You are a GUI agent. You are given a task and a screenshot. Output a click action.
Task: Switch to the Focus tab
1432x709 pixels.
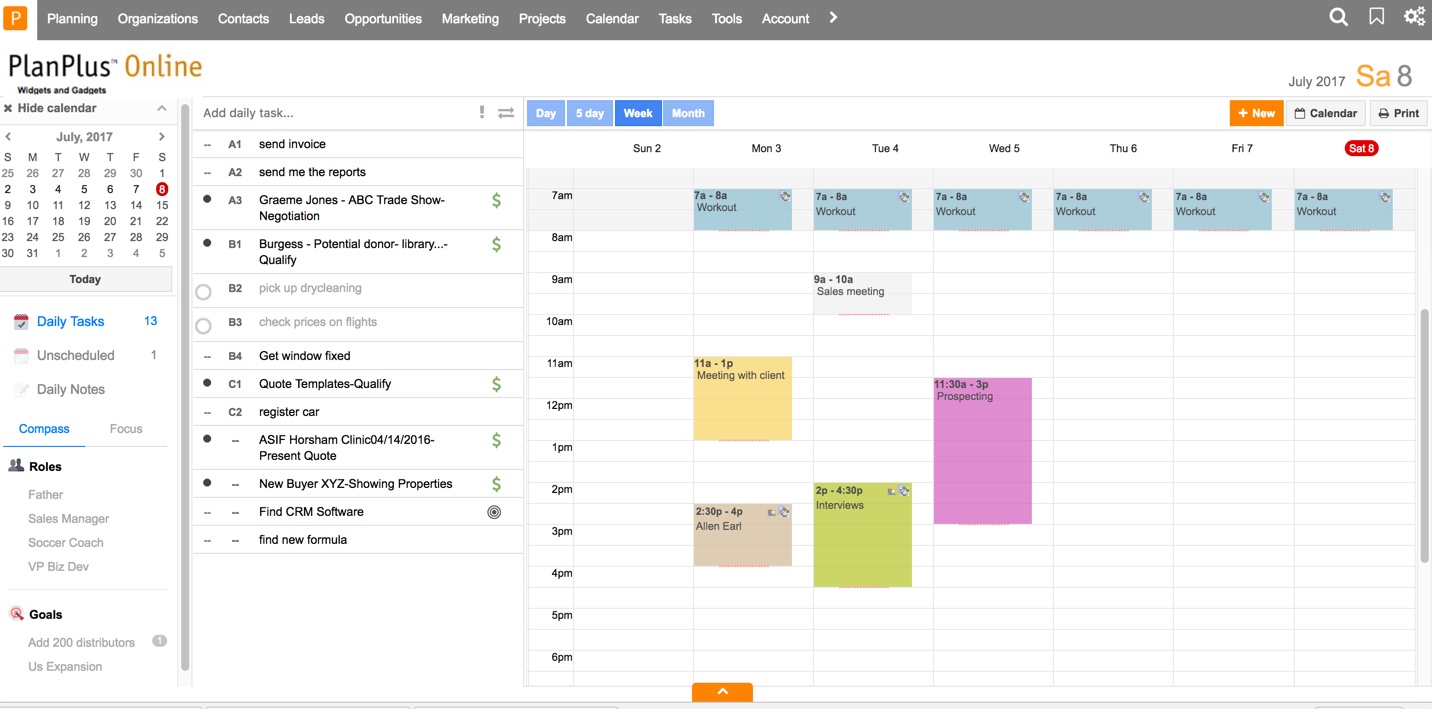click(126, 429)
